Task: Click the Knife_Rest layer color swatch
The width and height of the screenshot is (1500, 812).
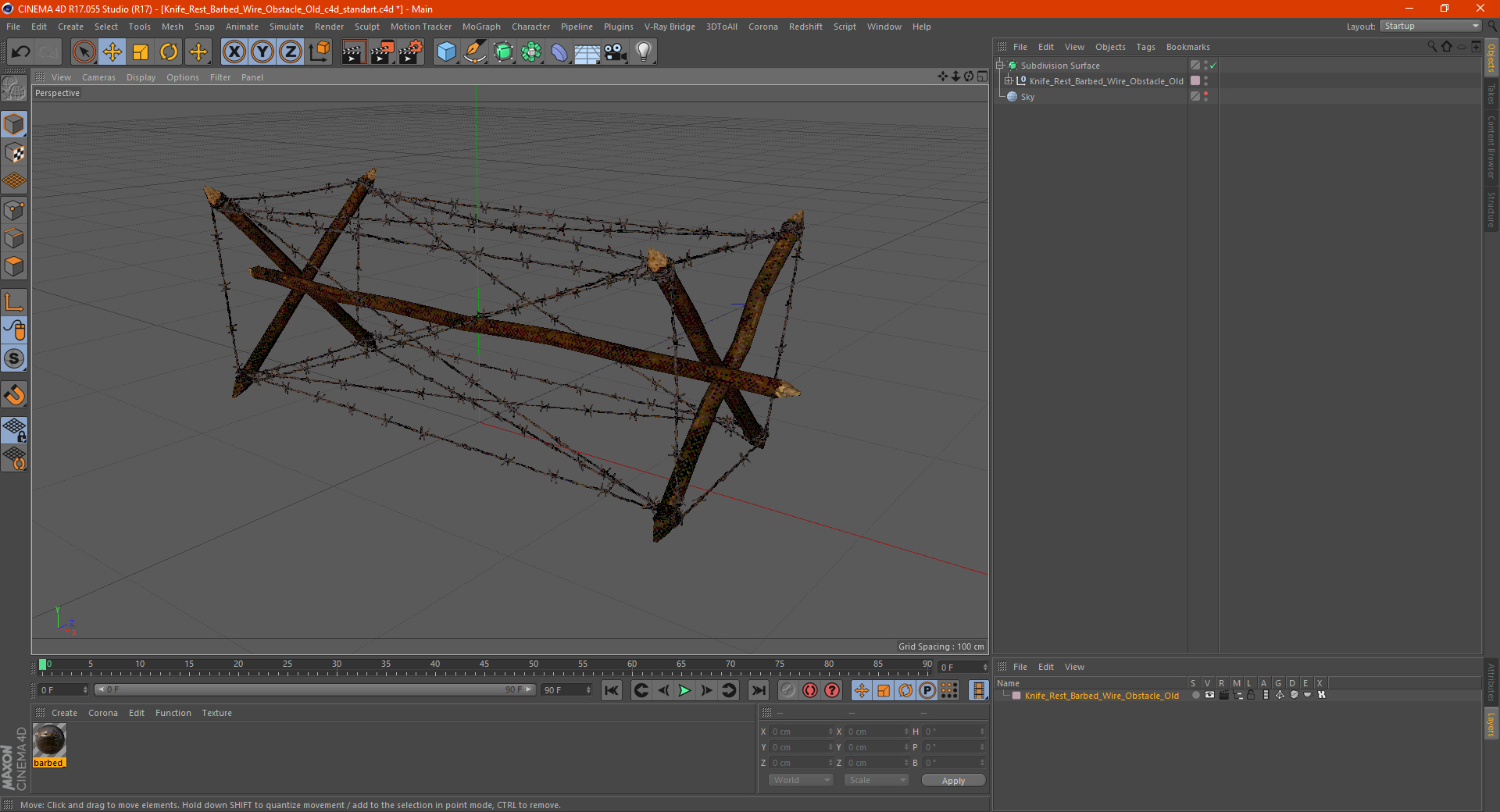Action: [x=1016, y=695]
